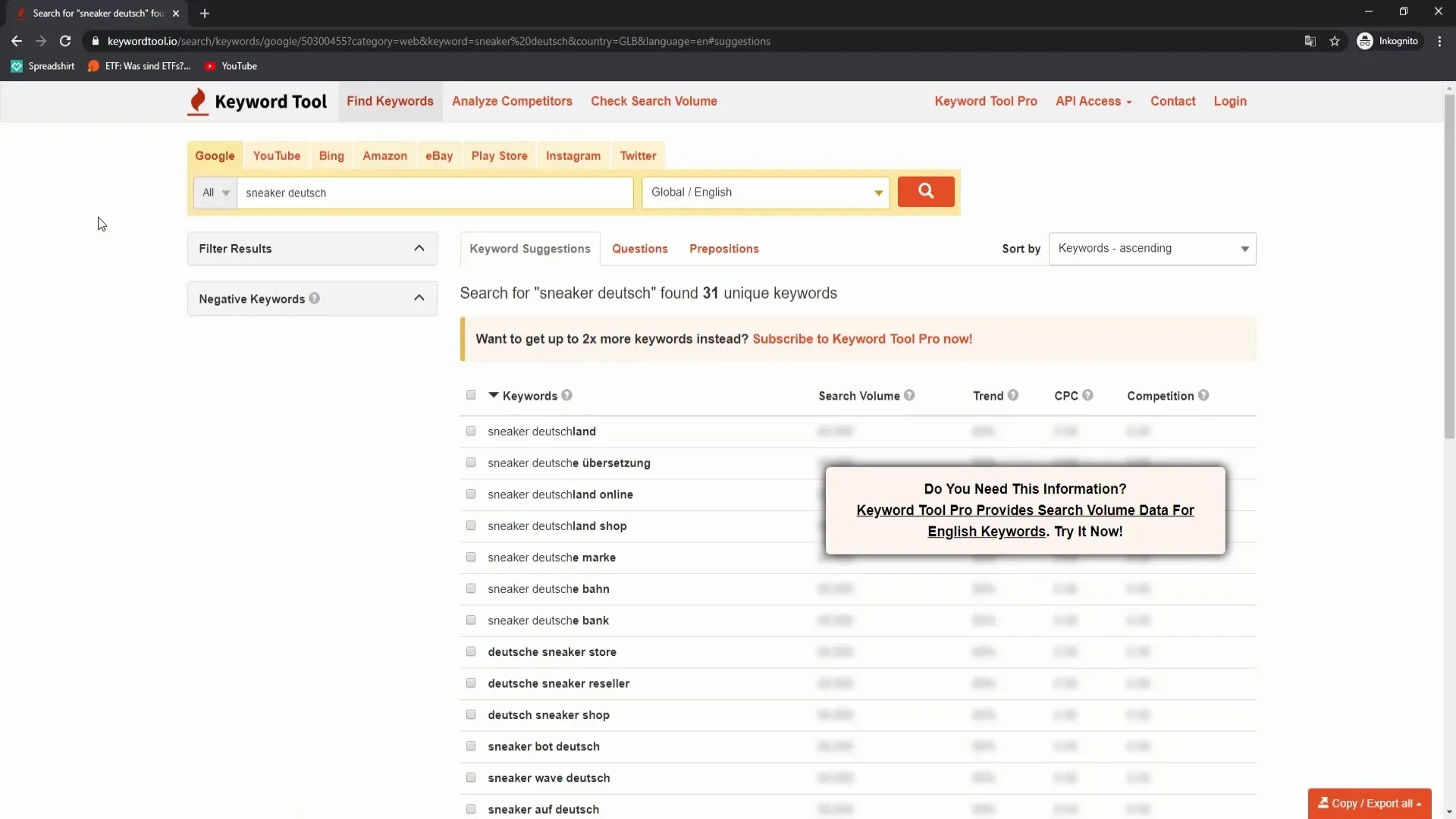Switch to the Play Store tab

[499, 155]
